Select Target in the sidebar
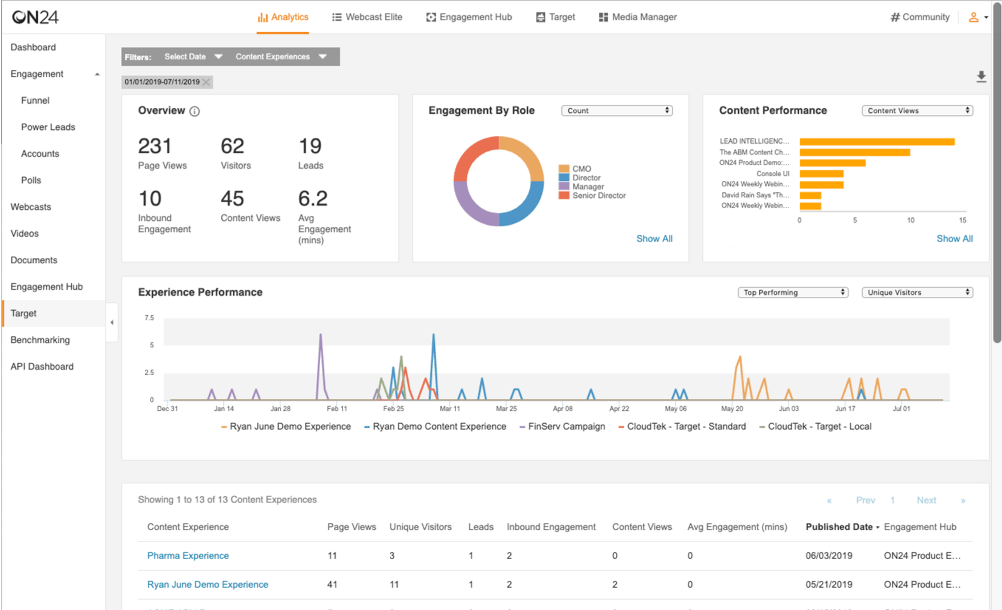1002x610 pixels. [x=54, y=314]
